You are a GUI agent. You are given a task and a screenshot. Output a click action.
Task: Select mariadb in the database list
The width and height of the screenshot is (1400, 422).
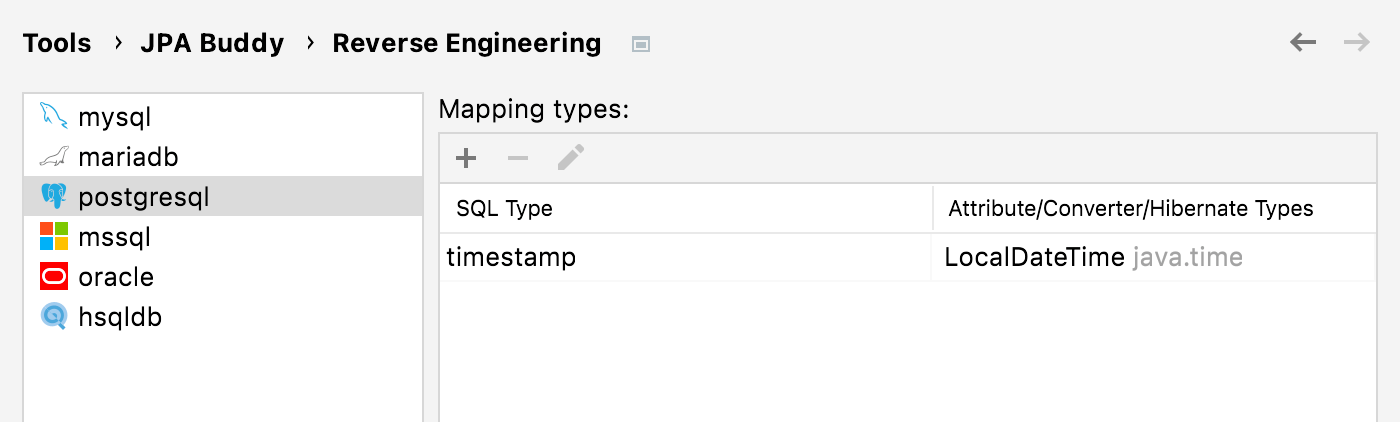click(223, 157)
